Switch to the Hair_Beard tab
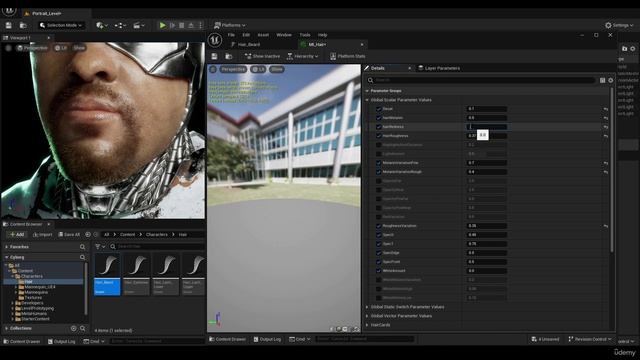This screenshot has width=640, height=360. [249, 44]
